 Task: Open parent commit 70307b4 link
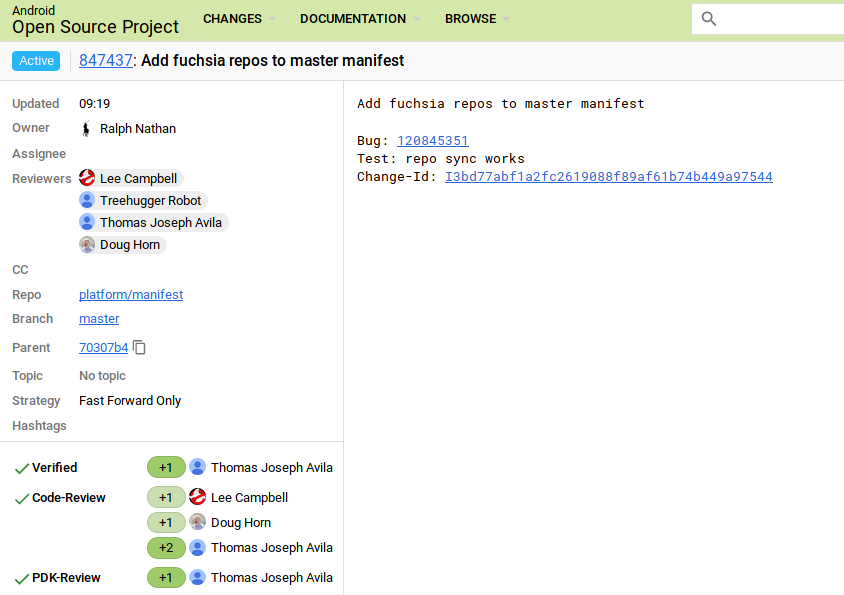pos(103,348)
